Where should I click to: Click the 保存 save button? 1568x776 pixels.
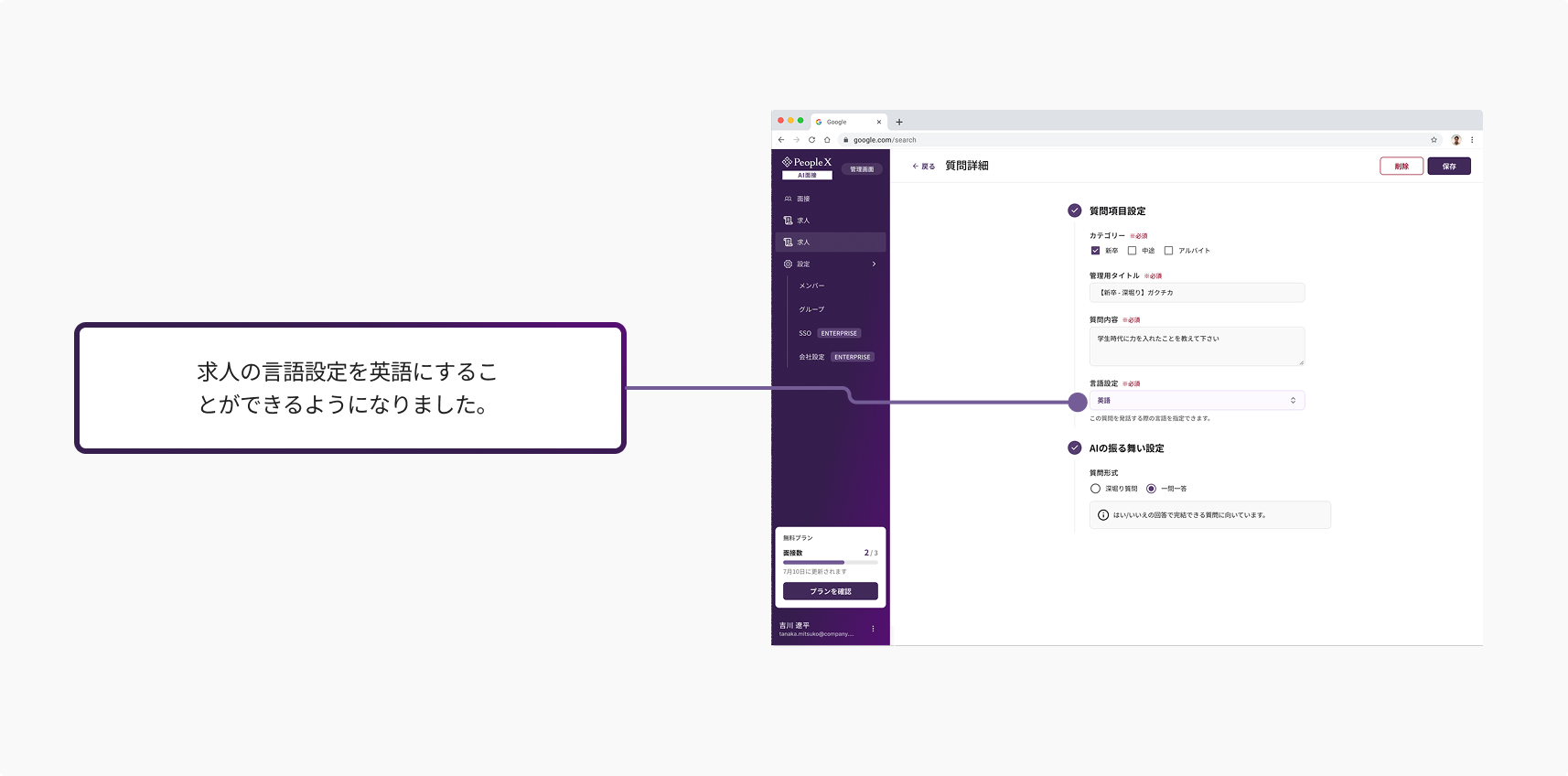click(1449, 167)
